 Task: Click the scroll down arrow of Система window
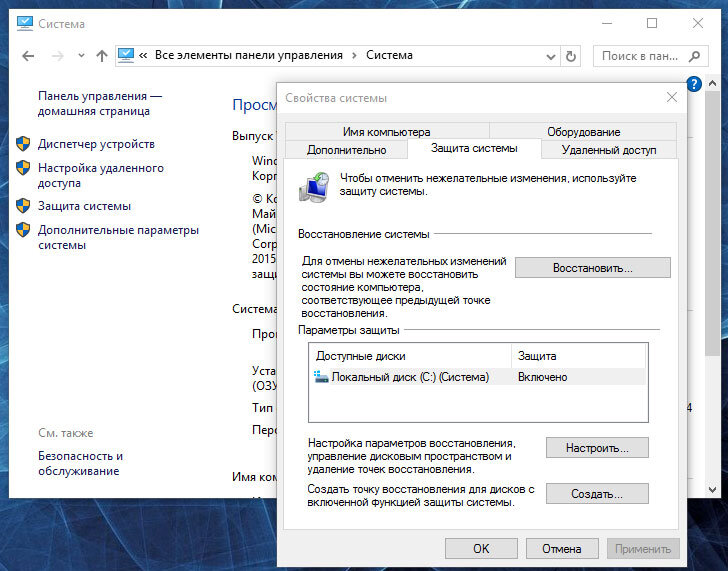point(712,489)
